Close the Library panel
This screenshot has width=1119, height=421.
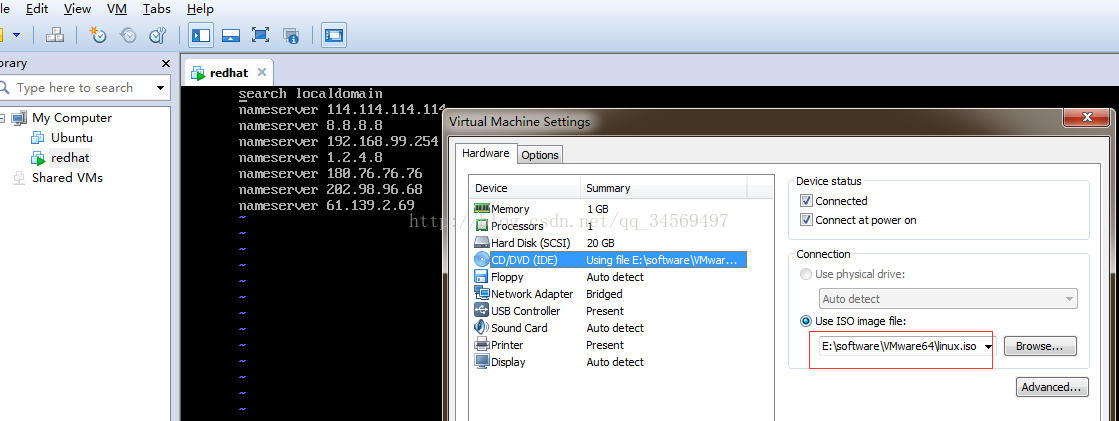pos(166,64)
